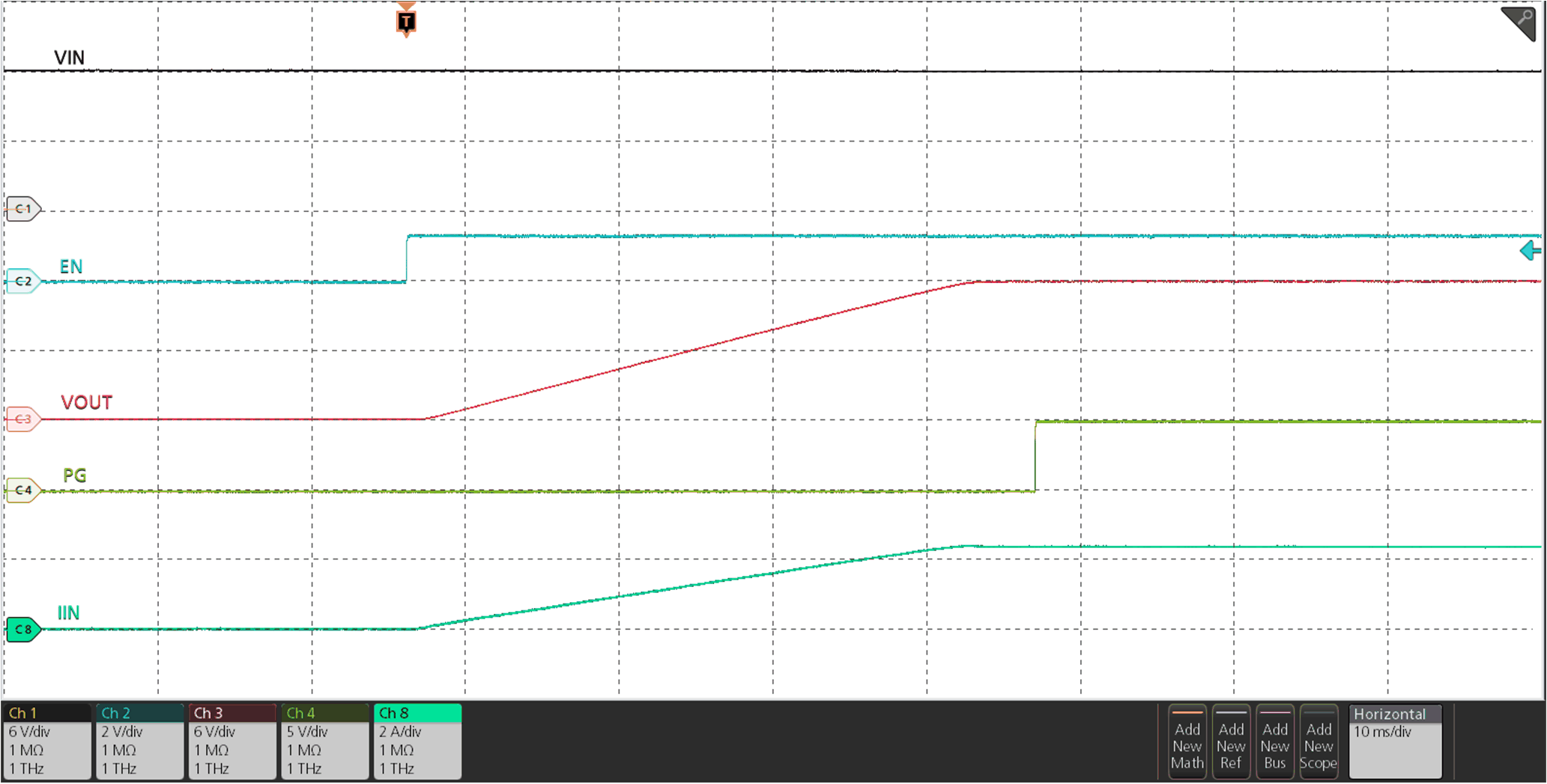
Task: Click the PG waveform label
Action: (75, 475)
